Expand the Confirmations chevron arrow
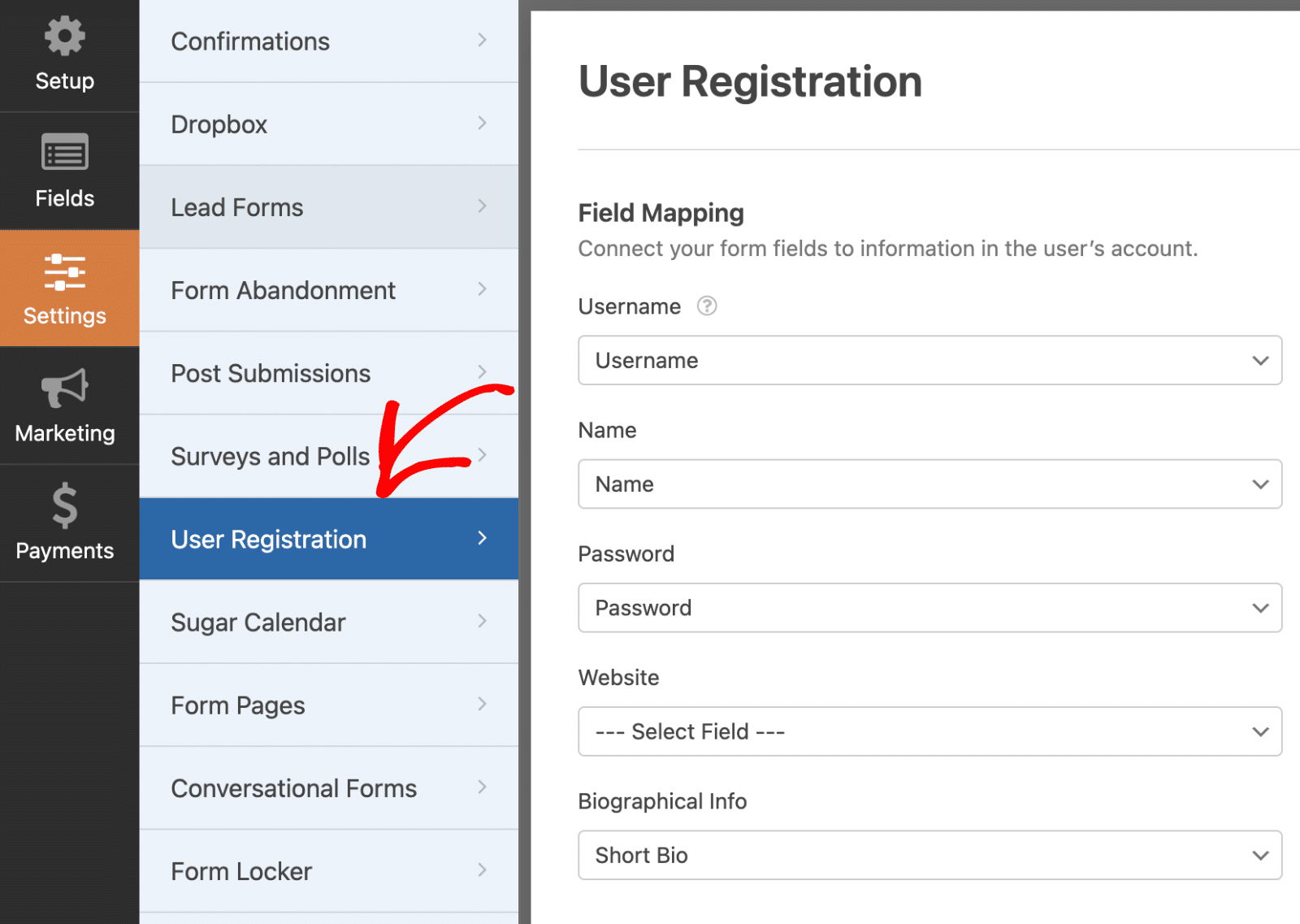The width and height of the screenshot is (1300, 924). [483, 40]
